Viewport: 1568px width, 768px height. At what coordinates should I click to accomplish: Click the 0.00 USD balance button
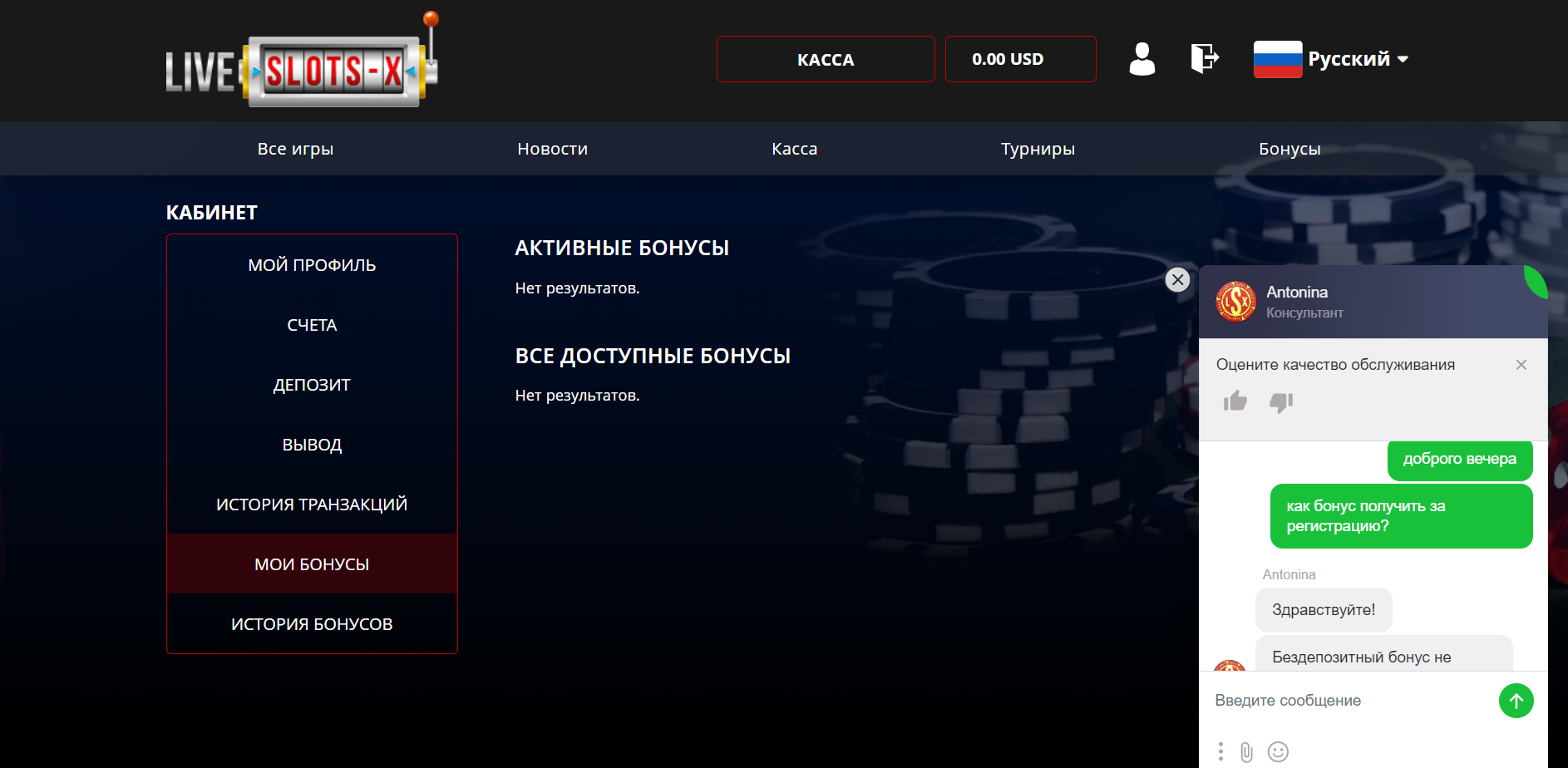tap(1020, 59)
